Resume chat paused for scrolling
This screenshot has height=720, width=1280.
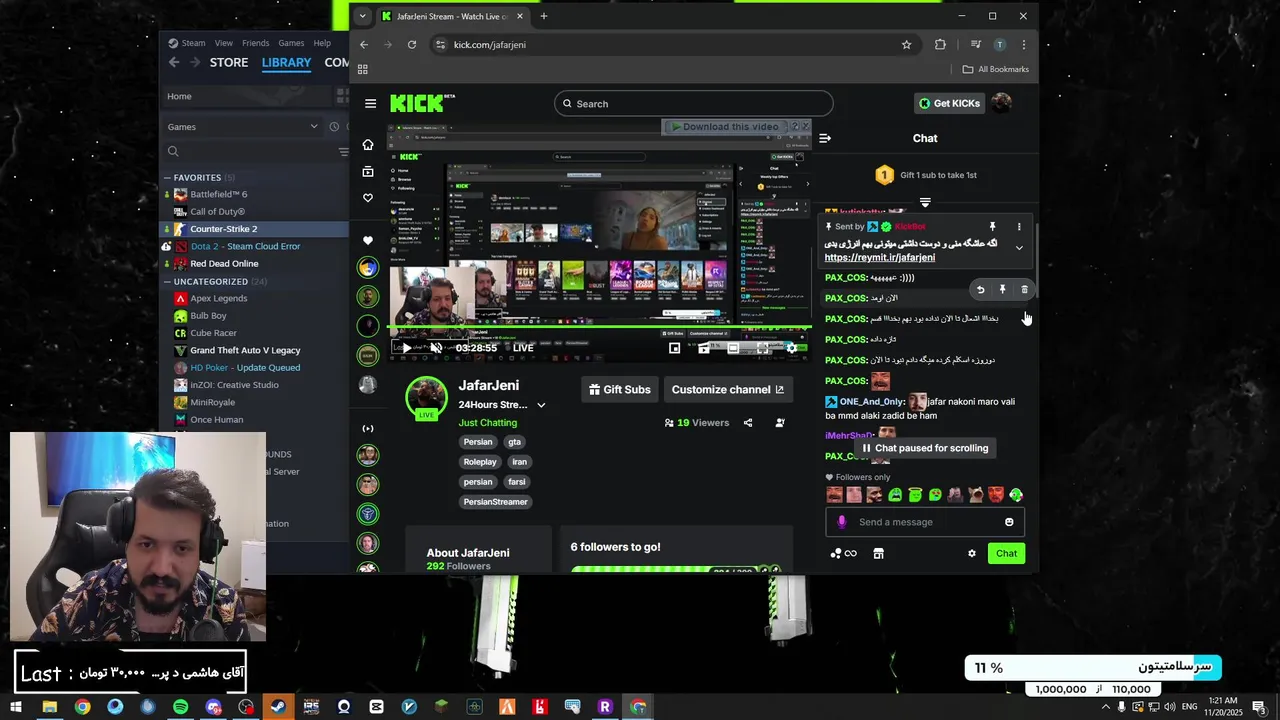[925, 448]
